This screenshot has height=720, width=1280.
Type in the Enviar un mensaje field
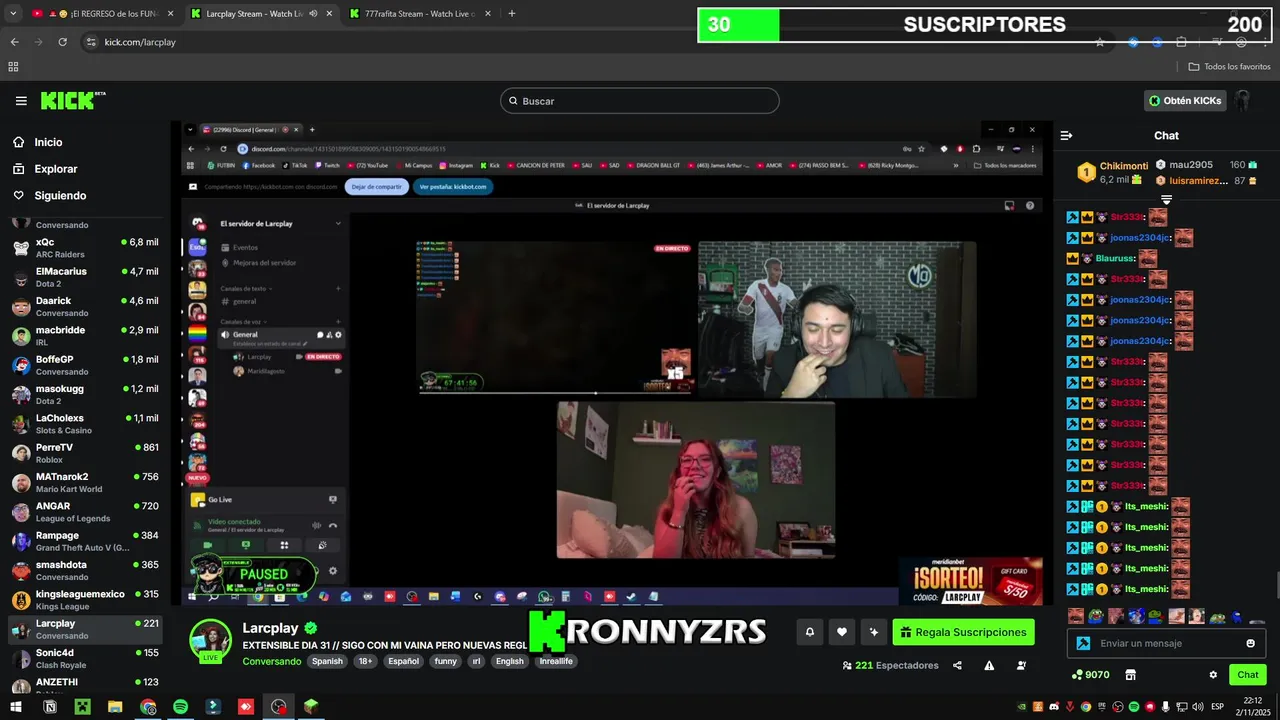click(x=1166, y=643)
